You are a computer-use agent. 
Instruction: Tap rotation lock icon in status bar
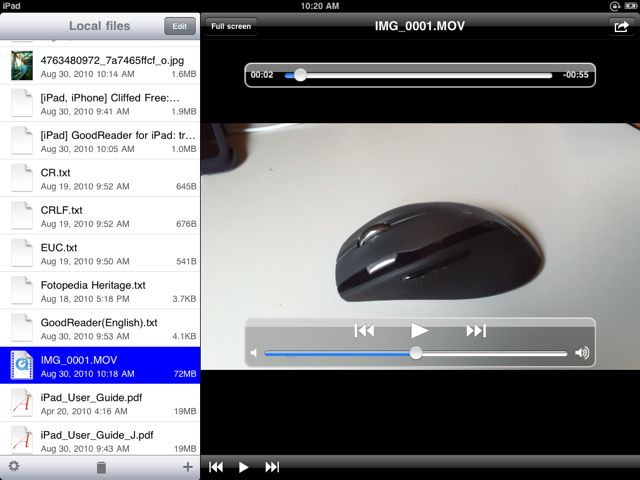point(614,6)
